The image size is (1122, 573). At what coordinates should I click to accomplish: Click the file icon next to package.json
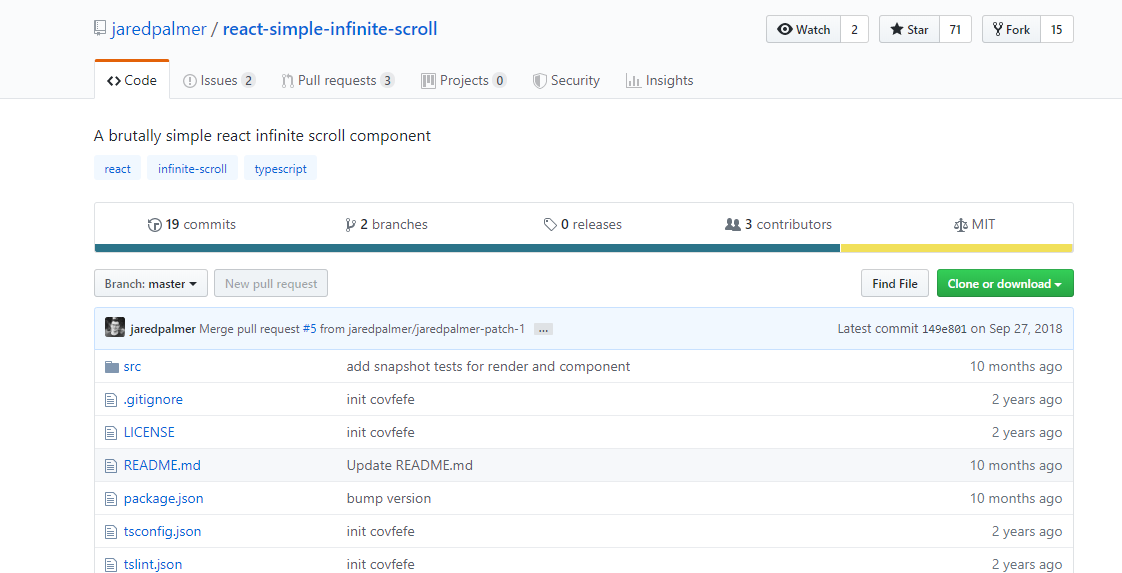coord(111,499)
